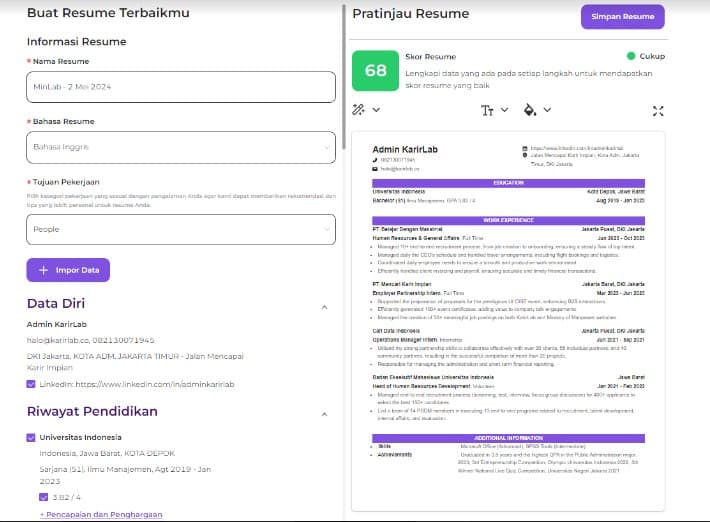
Task: Toggle the GPA 3.82 / 4 checkbox
Action: (x=43, y=497)
